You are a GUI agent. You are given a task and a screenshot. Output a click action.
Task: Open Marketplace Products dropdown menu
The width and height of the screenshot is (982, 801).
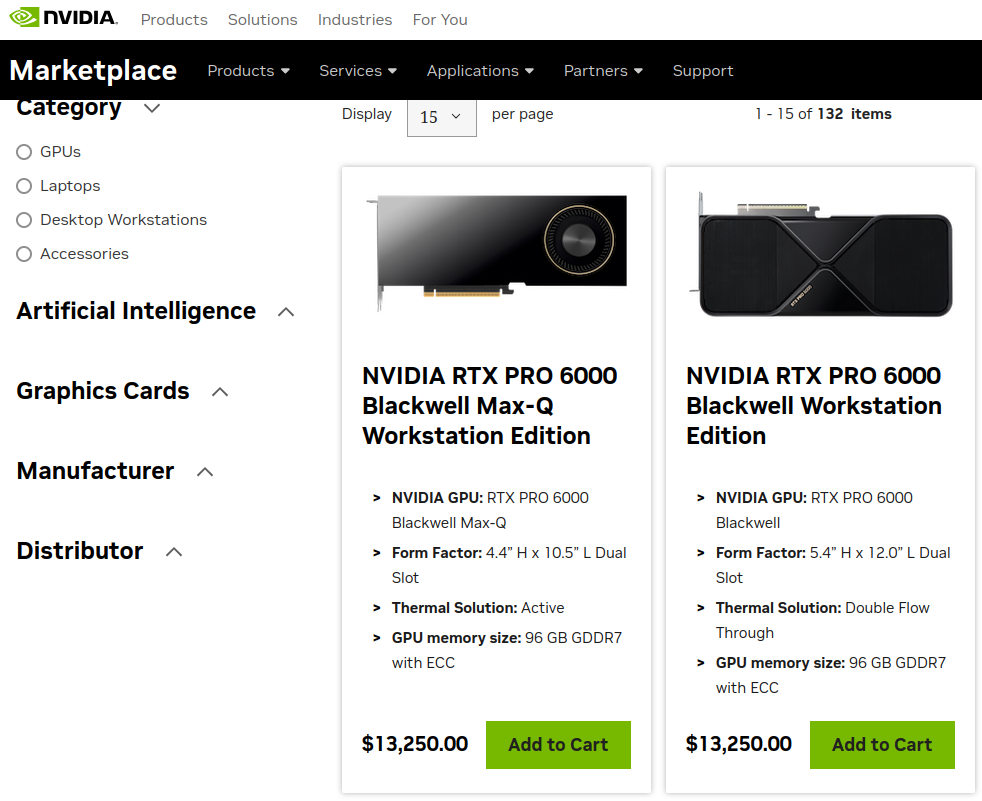pyautogui.click(x=249, y=71)
